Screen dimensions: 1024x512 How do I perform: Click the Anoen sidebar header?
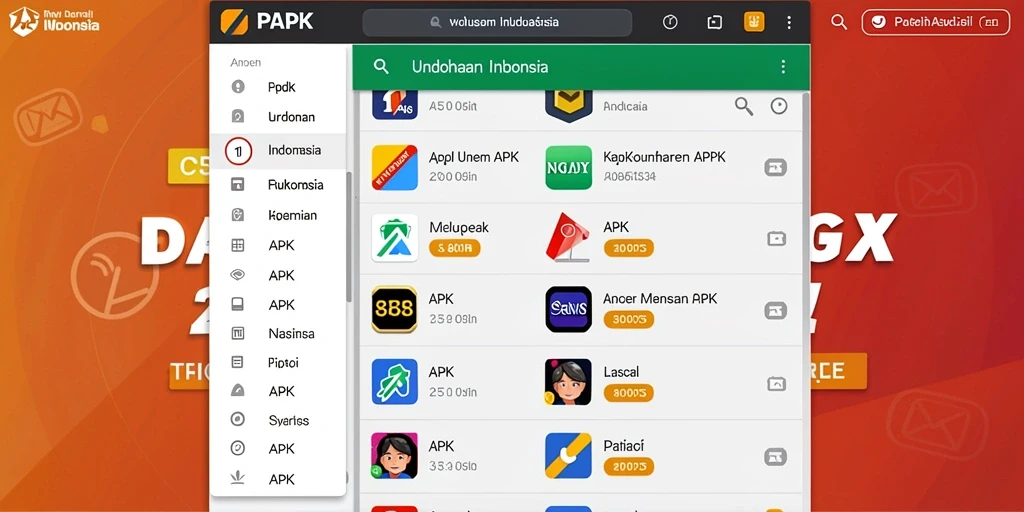tap(246, 63)
